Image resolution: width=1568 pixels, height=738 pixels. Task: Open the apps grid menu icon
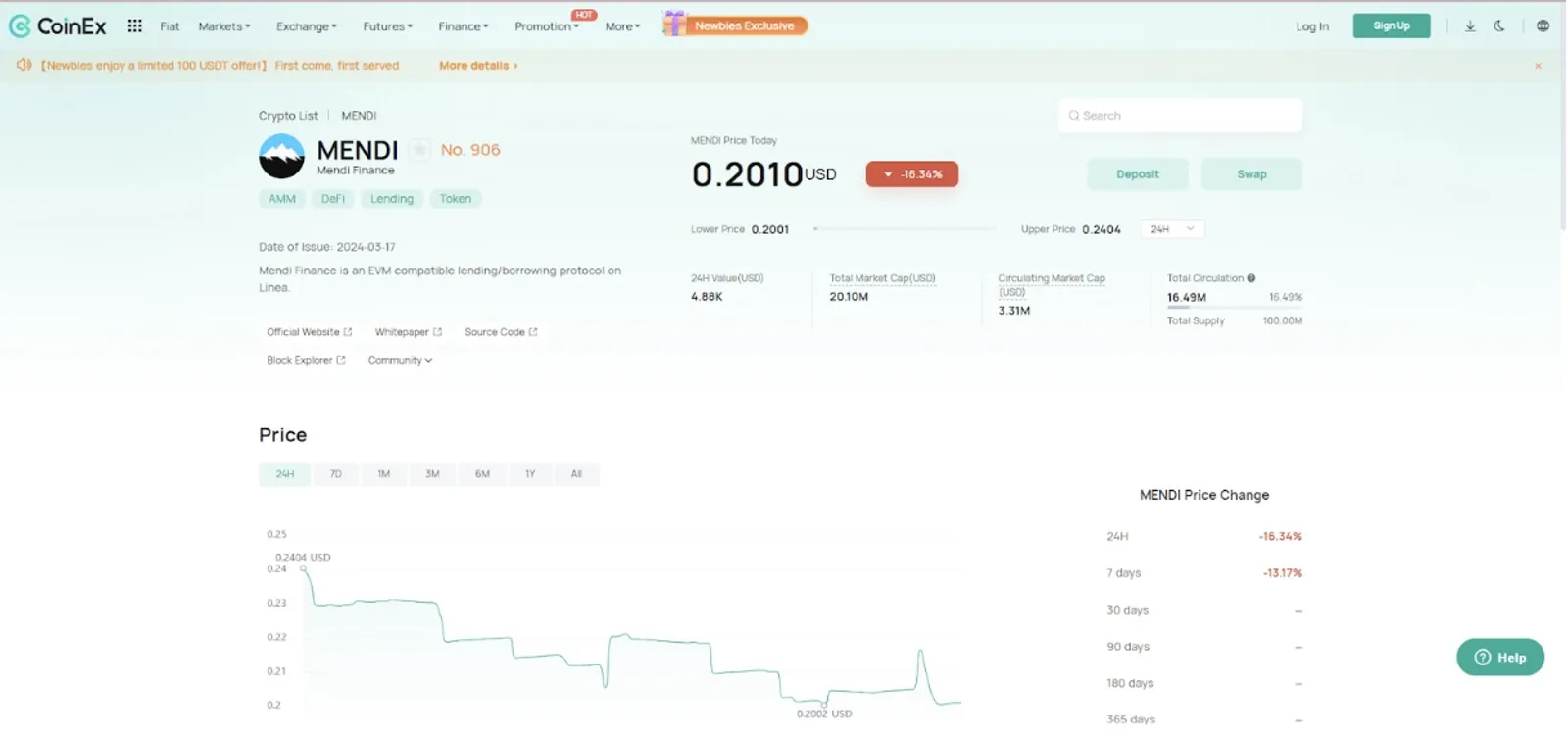135,26
